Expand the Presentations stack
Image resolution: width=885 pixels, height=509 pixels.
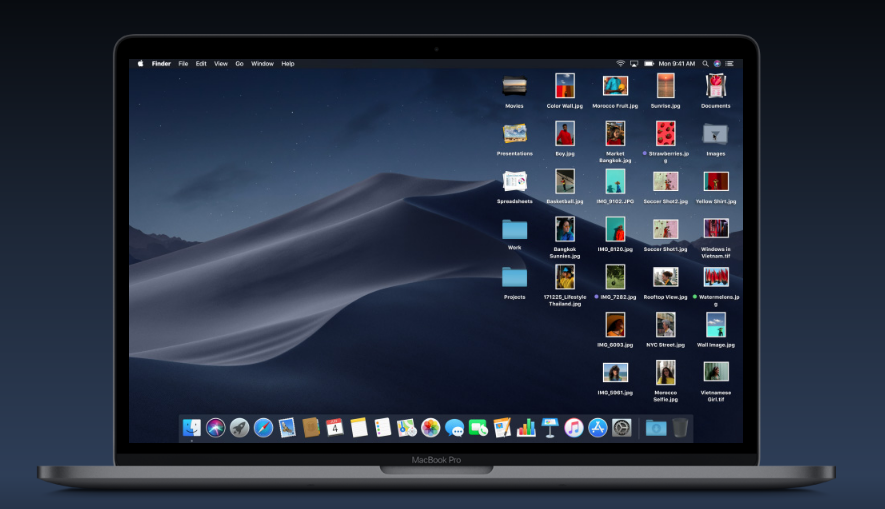(x=514, y=134)
